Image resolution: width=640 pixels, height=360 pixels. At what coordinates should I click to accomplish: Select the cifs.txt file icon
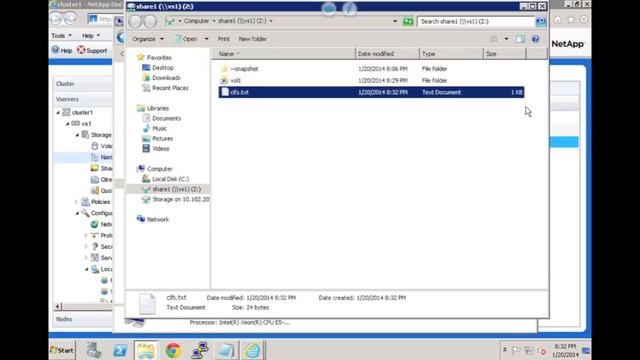coord(224,92)
